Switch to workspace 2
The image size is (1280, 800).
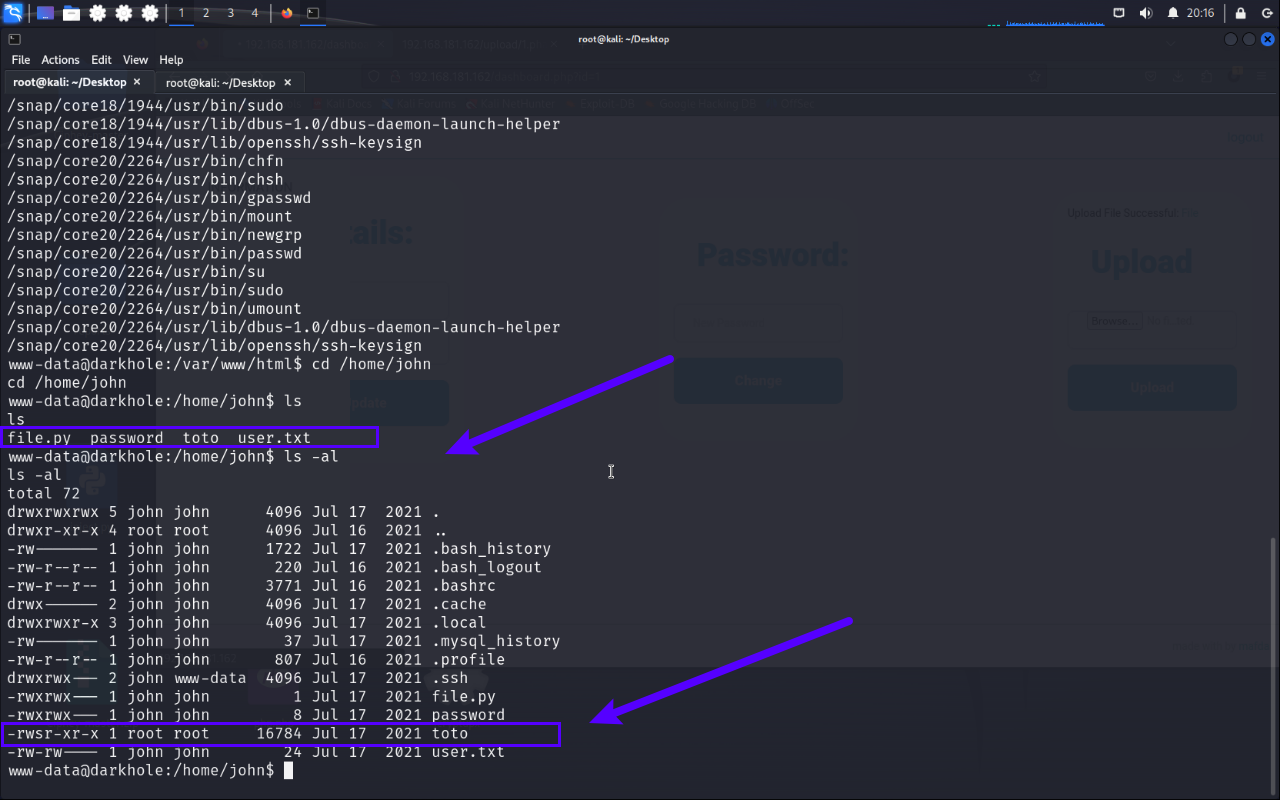click(x=206, y=13)
